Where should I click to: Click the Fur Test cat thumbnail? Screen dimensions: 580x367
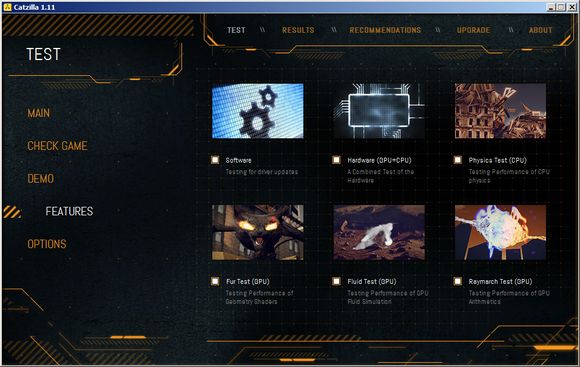click(258, 232)
